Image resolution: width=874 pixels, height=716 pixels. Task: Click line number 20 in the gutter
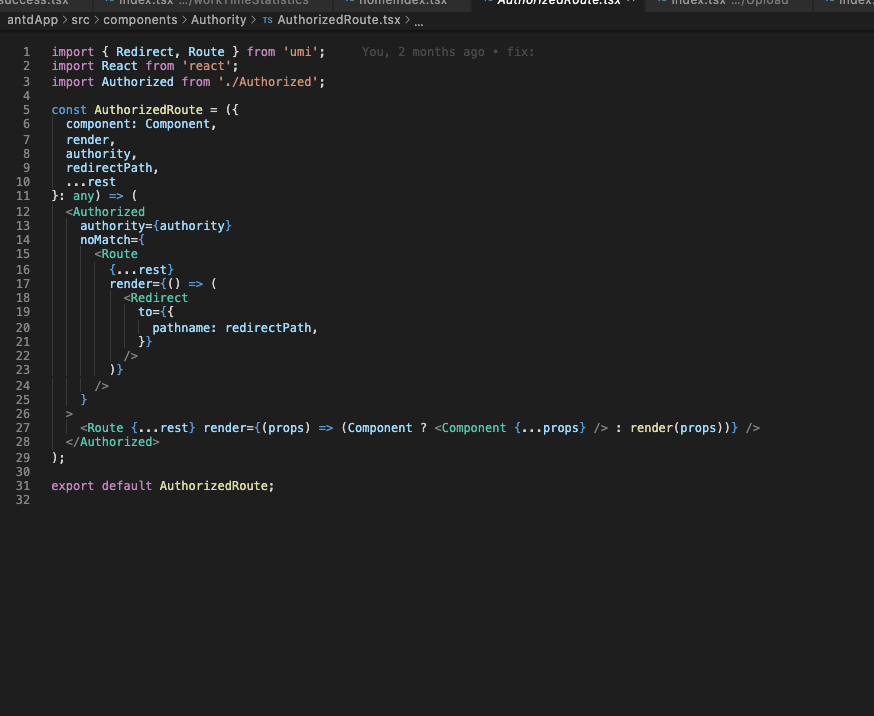coord(23,328)
